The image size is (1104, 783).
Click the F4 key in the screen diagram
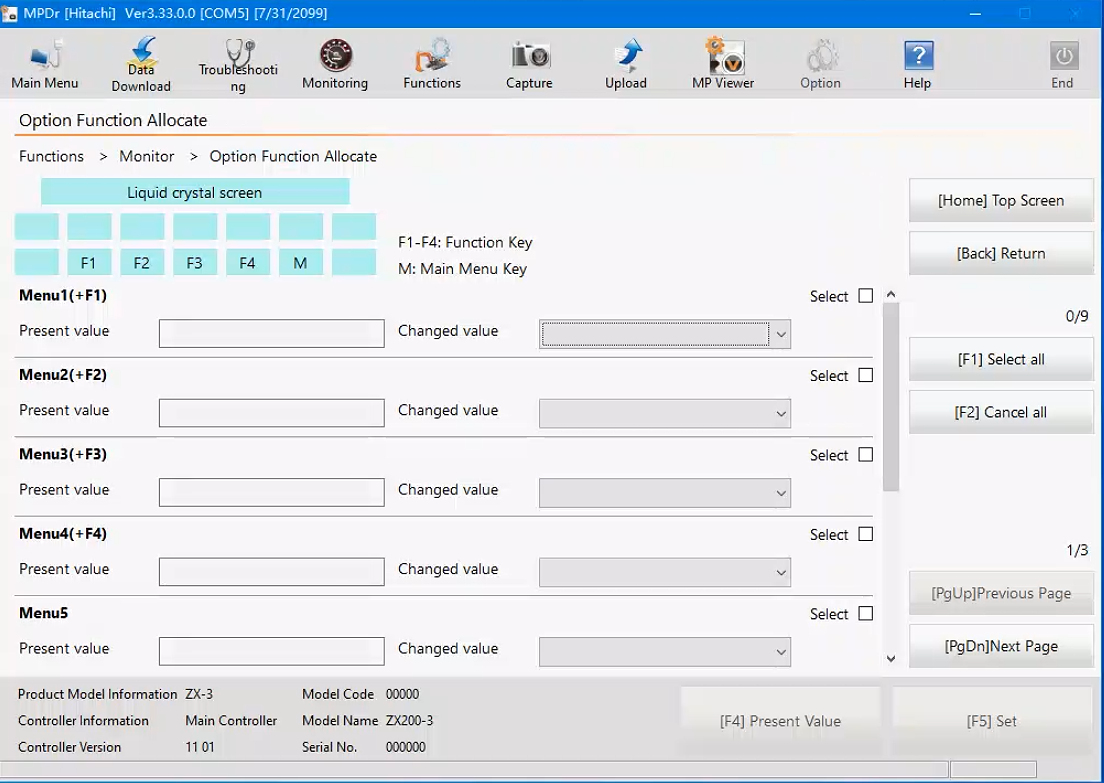pyautogui.click(x=247, y=263)
